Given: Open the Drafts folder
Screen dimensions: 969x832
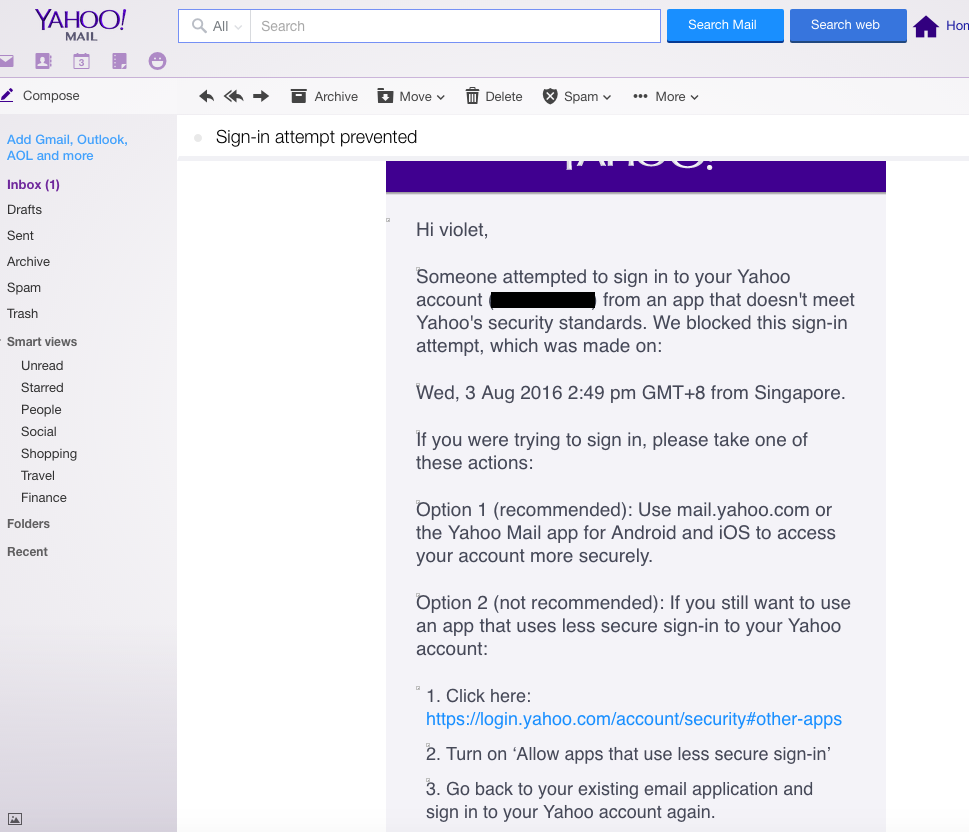Looking at the screenshot, I should 25,210.
